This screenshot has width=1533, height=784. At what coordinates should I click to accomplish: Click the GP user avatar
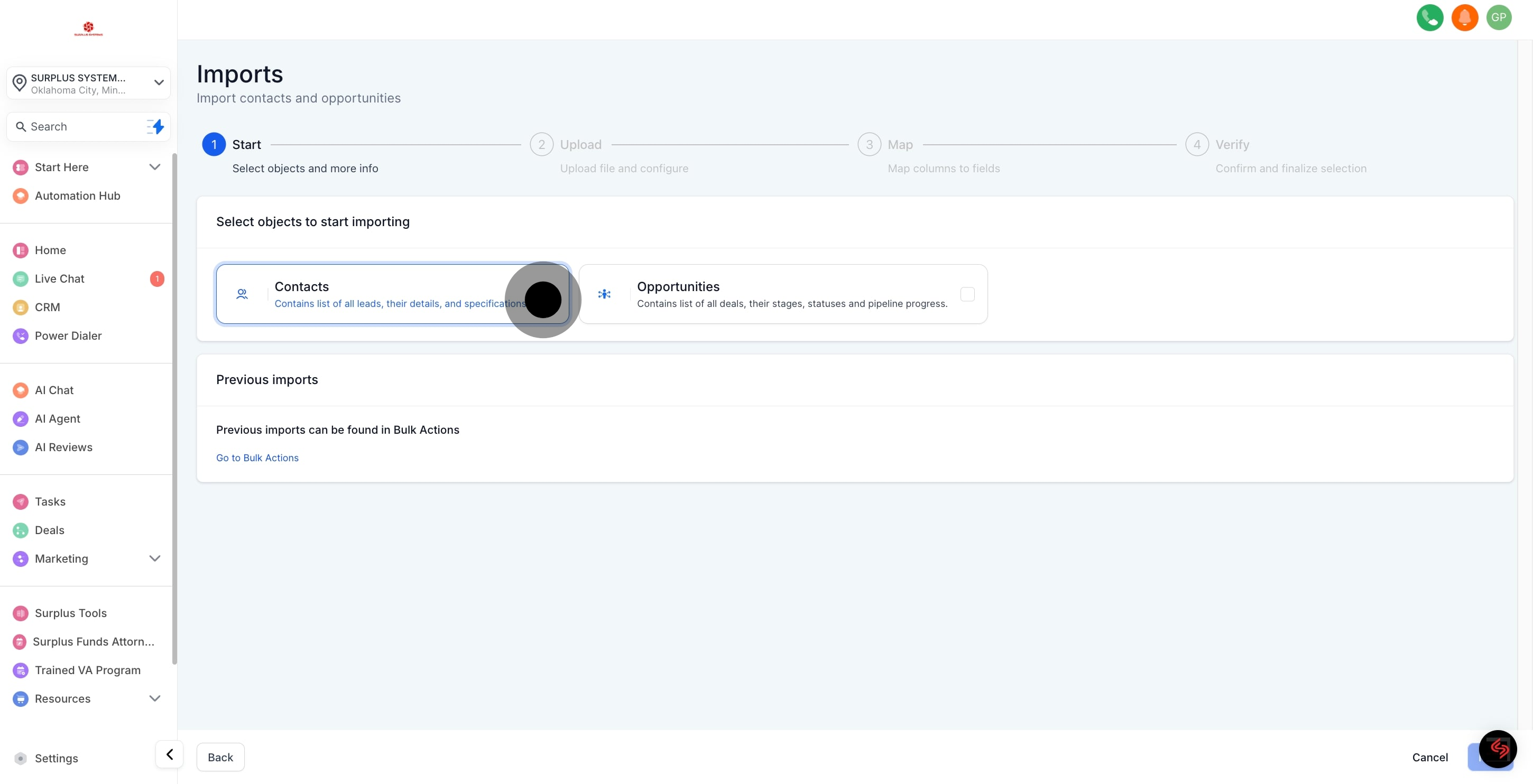(x=1499, y=17)
